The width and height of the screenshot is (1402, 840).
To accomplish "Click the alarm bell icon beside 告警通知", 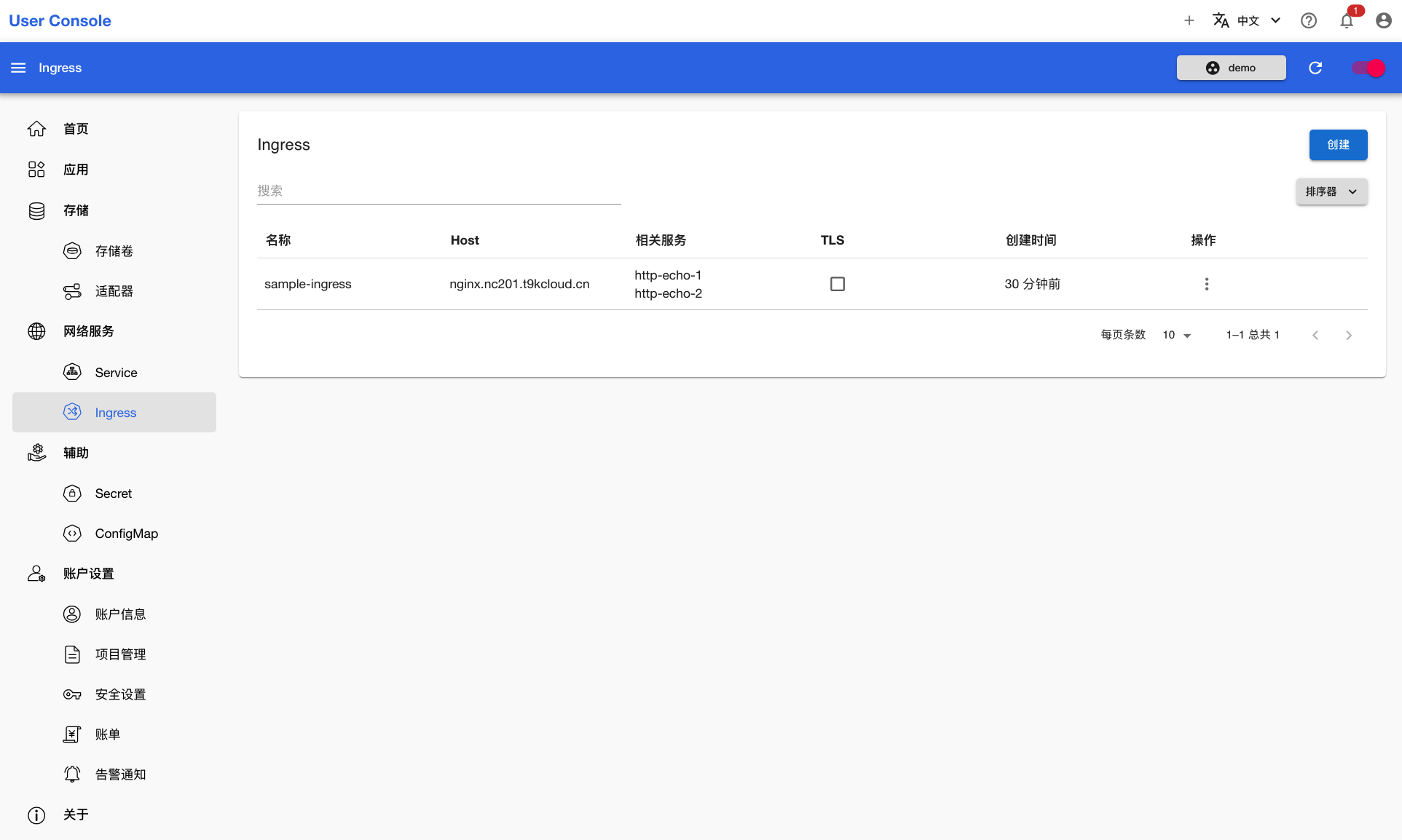I will tap(72, 774).
